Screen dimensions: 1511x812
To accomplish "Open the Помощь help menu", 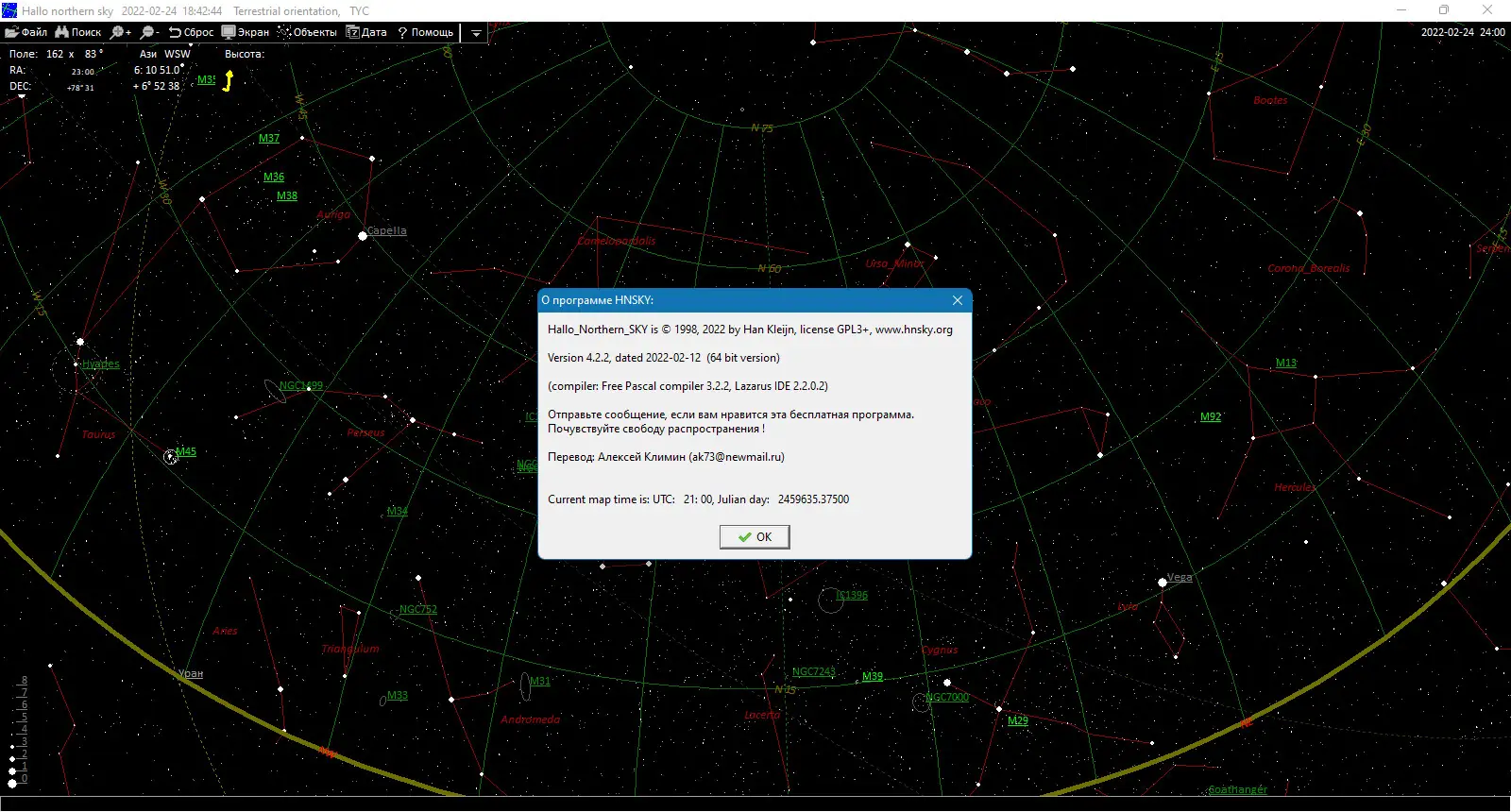I will click(x=426, y=32).
